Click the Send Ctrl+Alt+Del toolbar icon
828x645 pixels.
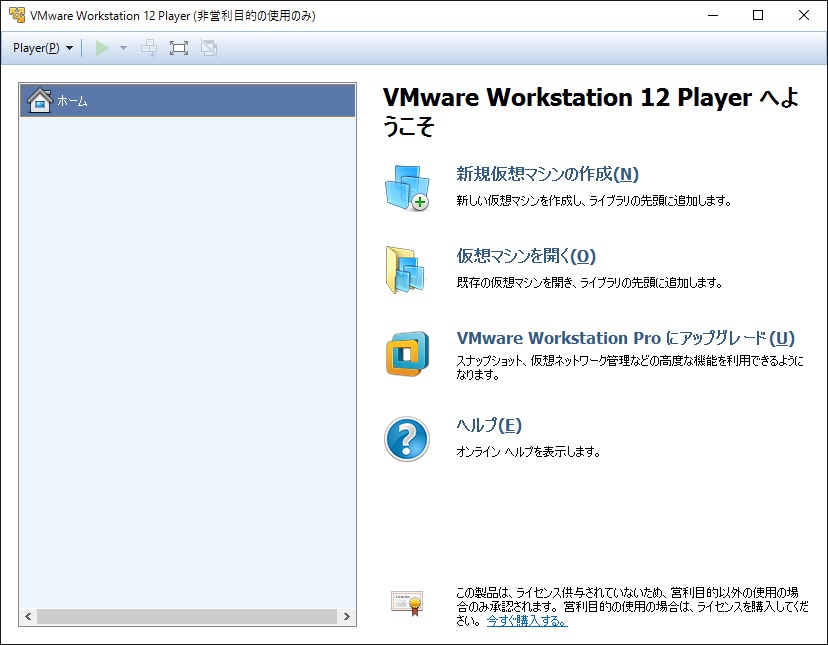click(148, 47)
